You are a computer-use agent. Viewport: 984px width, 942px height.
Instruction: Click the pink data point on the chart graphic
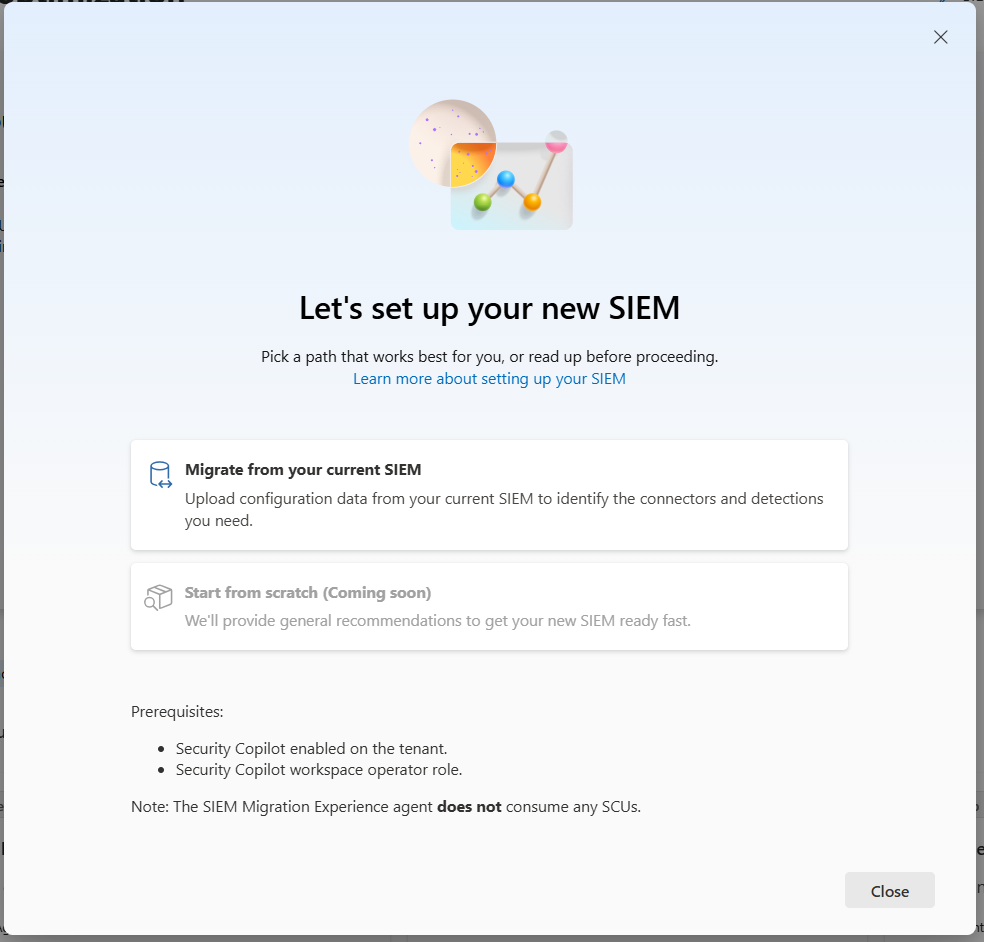click(x=555, y=146)
